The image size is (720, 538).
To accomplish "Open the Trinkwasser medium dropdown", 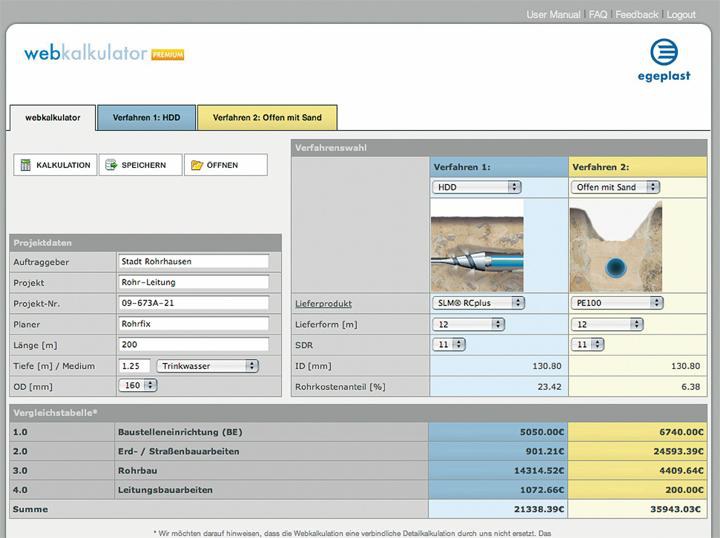I will [x=208, y=366].
